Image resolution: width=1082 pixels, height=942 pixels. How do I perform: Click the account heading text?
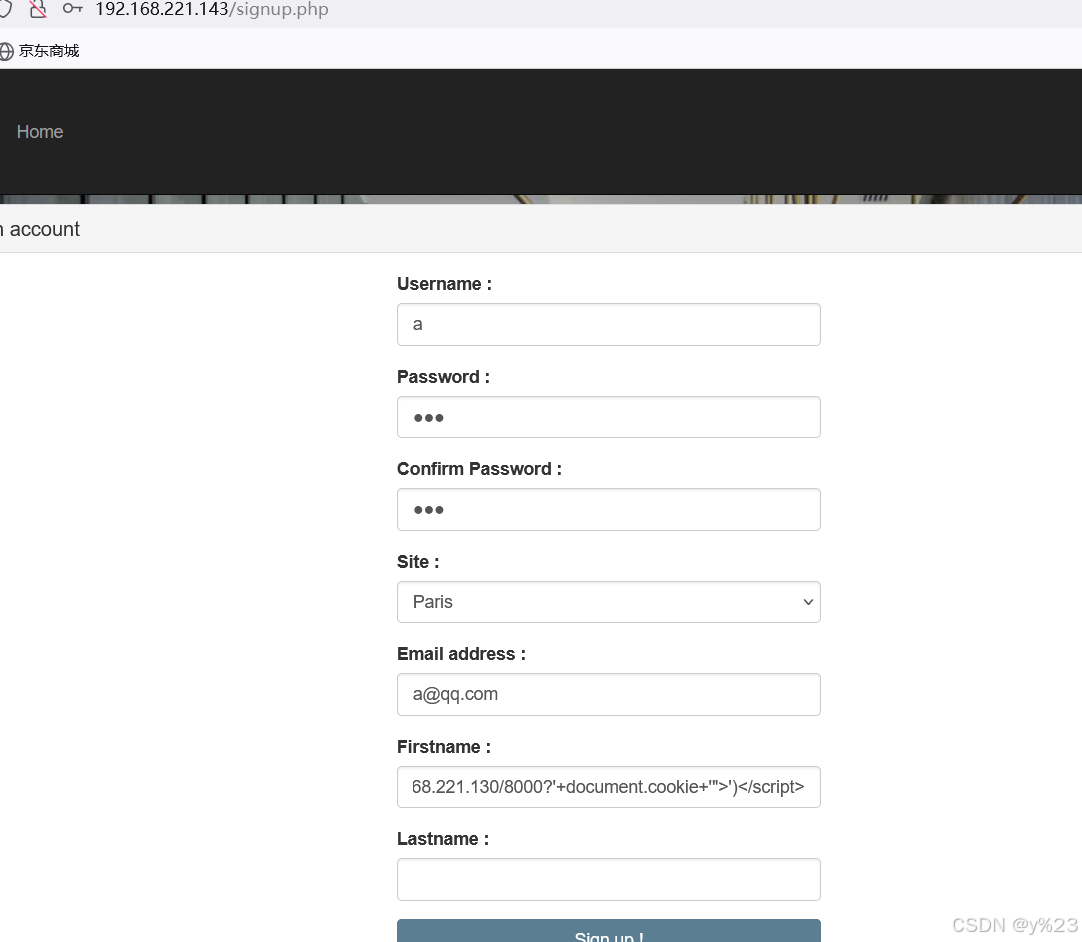coord(40,229)
